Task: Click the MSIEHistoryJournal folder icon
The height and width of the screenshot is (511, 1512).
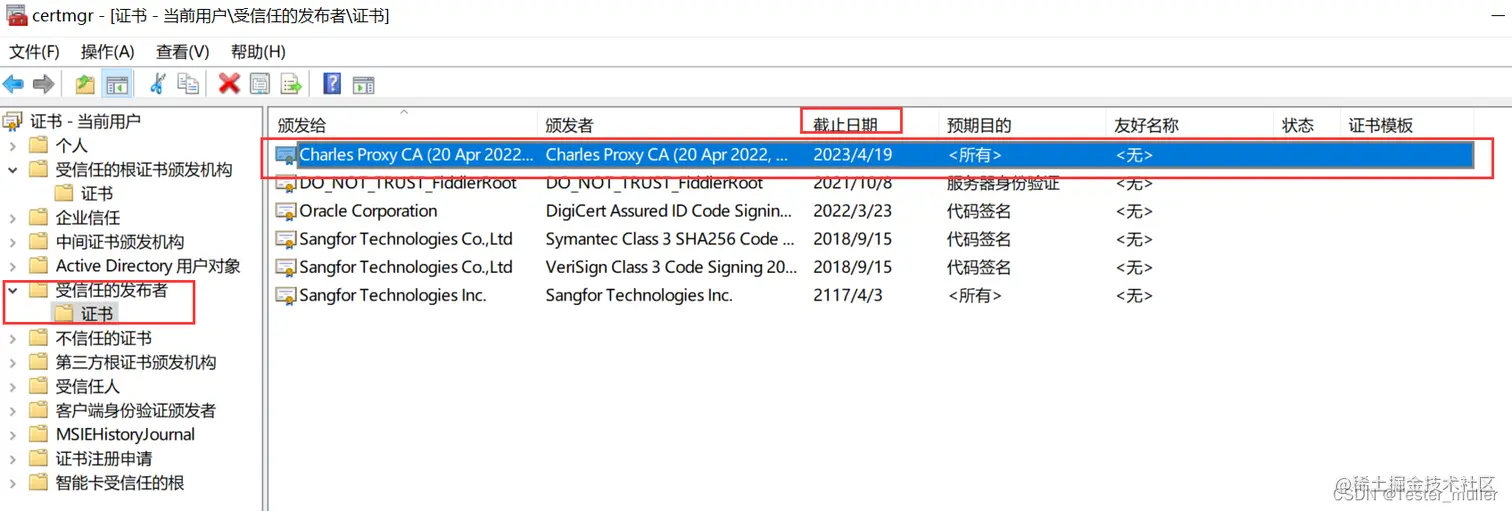Action: (x=39, y=434)
